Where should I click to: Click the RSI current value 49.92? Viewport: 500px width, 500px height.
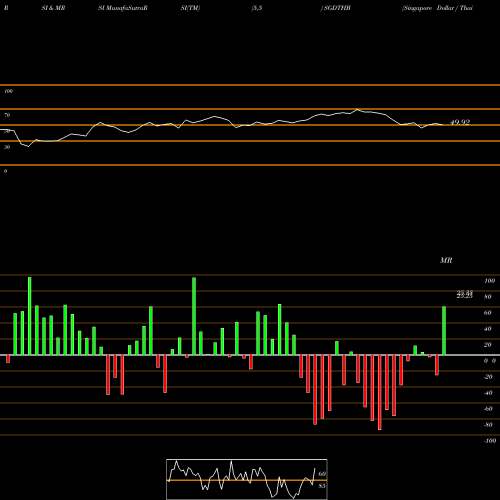pyautogui.click(x=460, y=122)
